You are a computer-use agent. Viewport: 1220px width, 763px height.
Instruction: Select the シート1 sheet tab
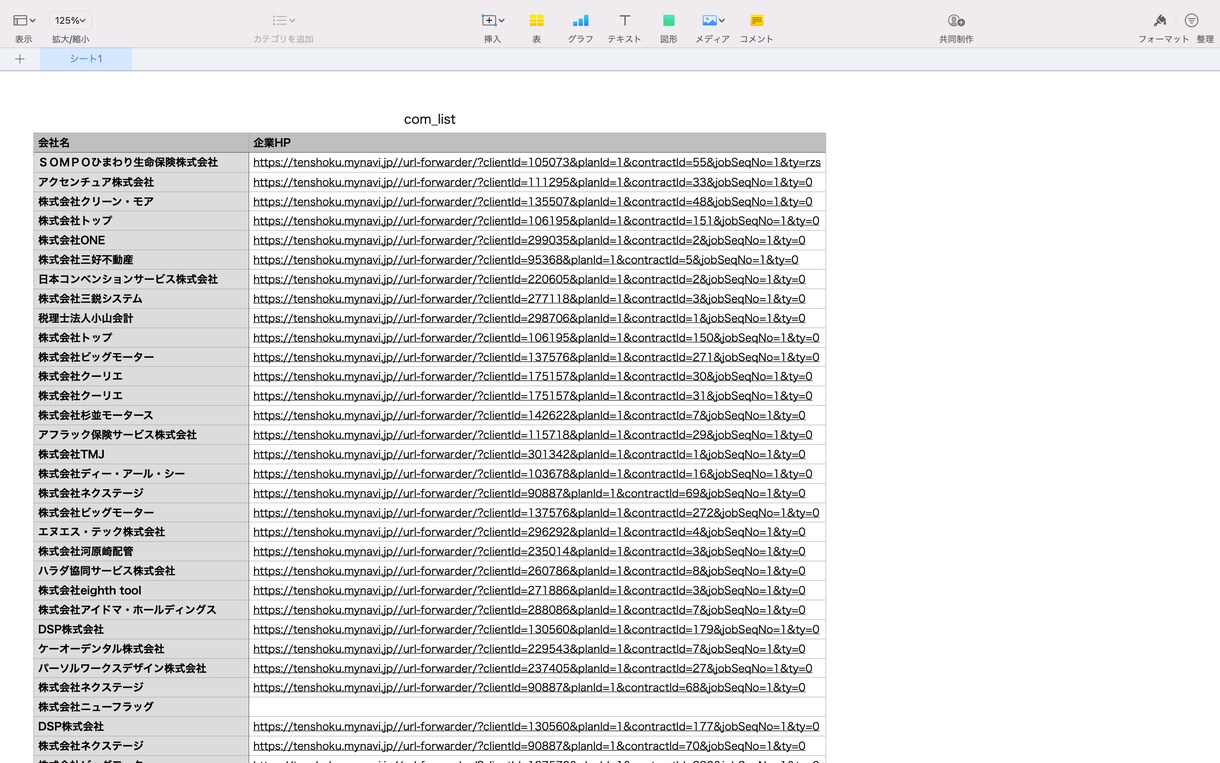(x=86, y=59)
